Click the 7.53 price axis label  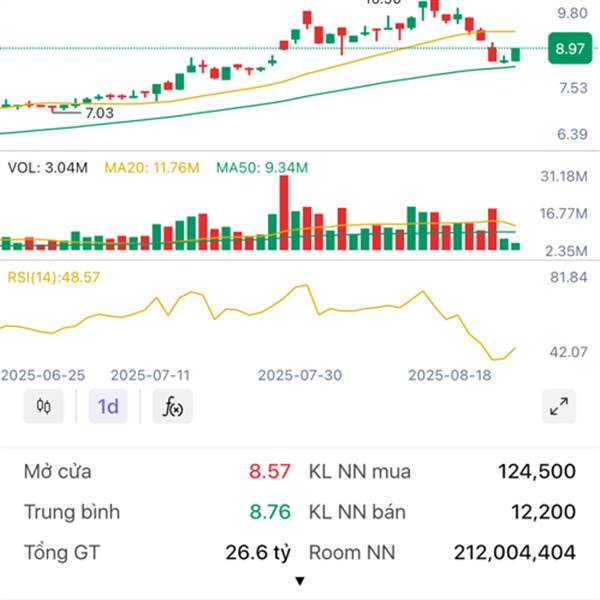pos(573,88)
